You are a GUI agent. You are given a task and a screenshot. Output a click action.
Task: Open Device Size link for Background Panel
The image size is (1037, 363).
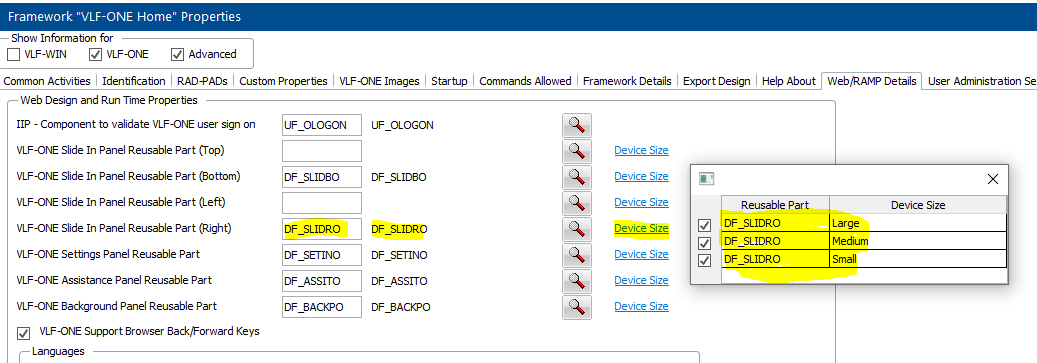641,306
